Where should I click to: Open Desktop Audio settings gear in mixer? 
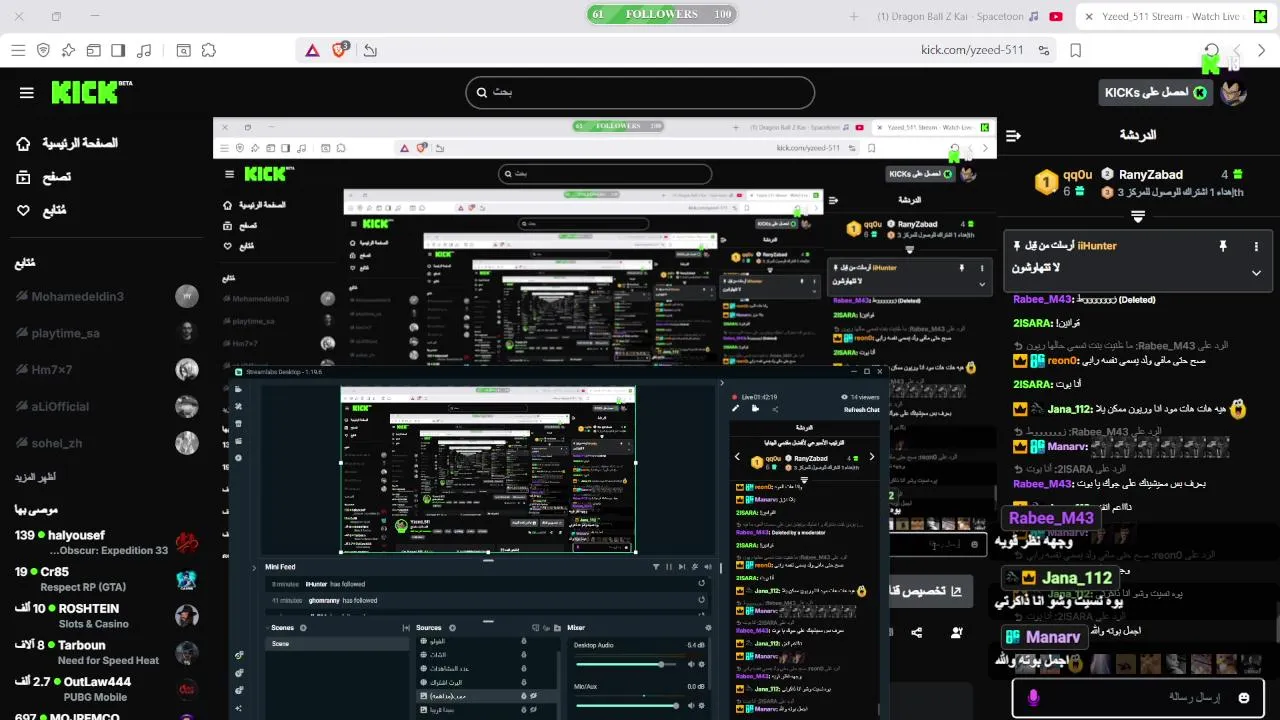[x=702, y=664]
